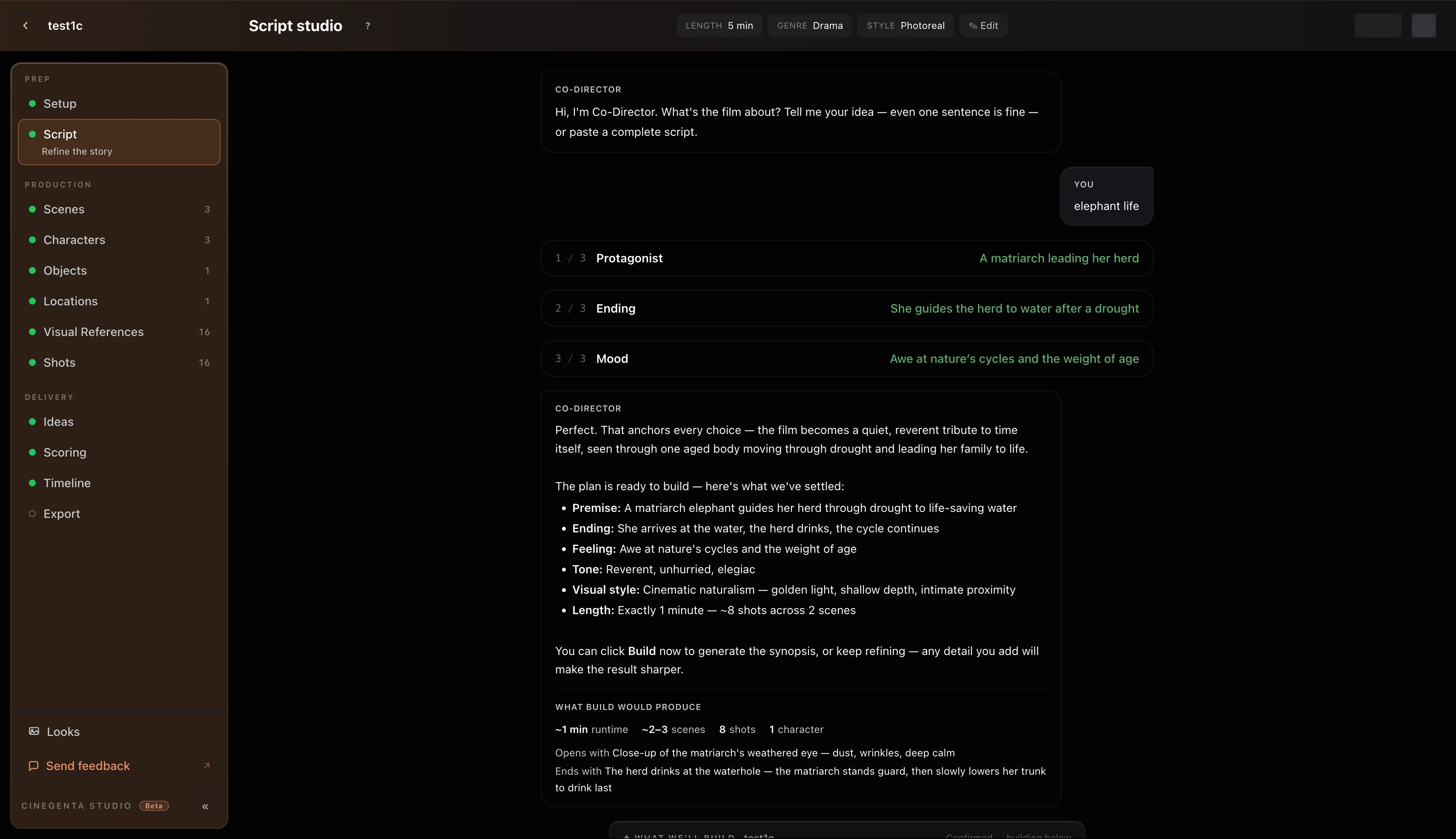
Task: Click the Length bullet line
Action: pos(714,610)
